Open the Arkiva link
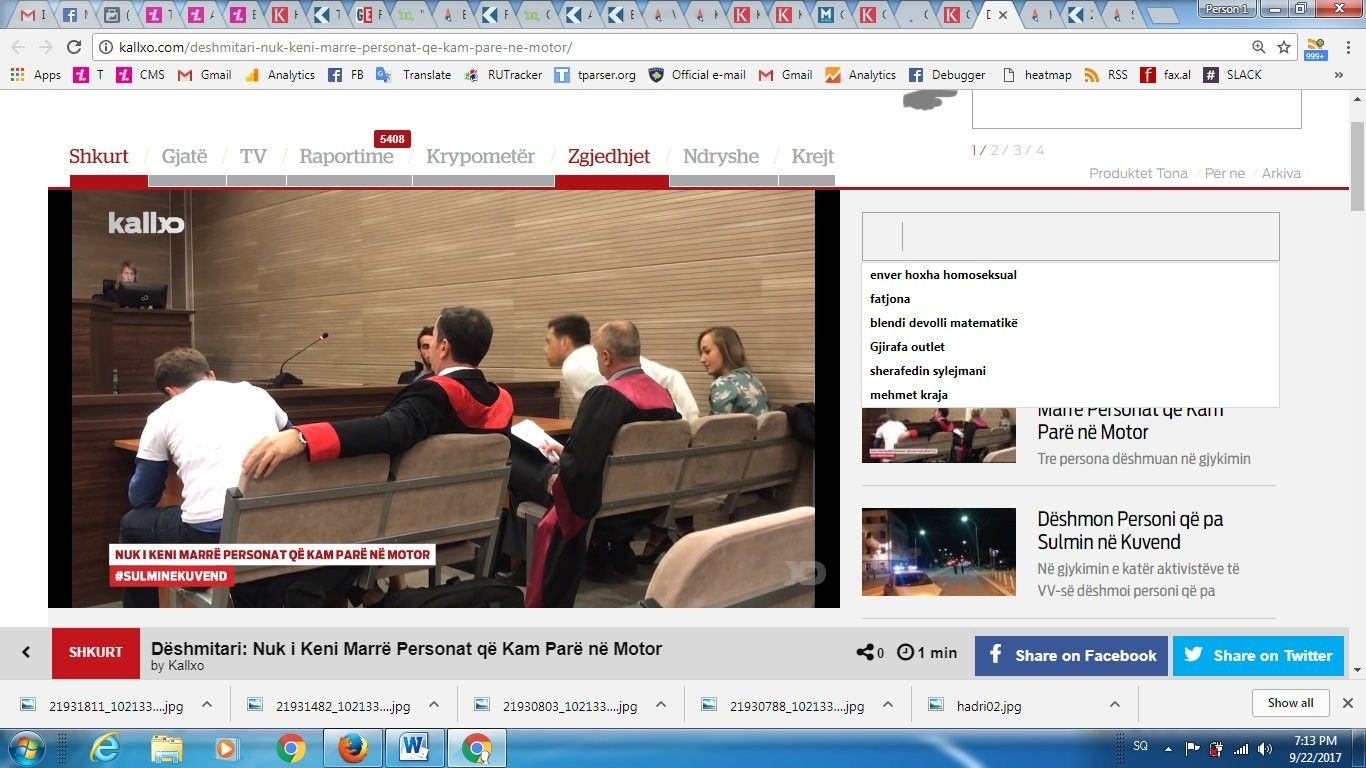This screenshot has width=1366, height=768. [x=1281, y=174]
